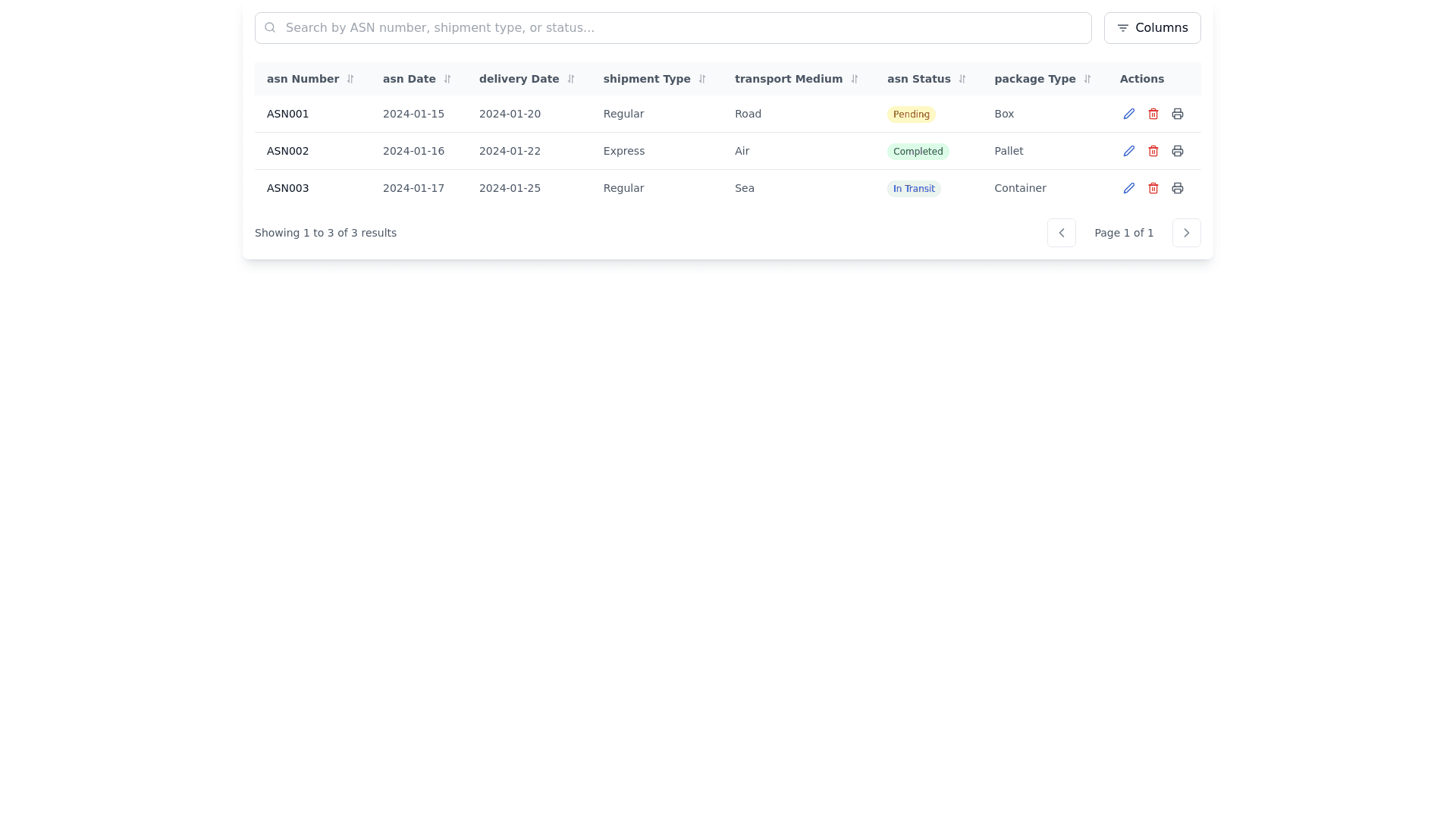Delete the ASN002 row using trash icon
Viewport: 1456px width, 819px height.
[1153, 151]
